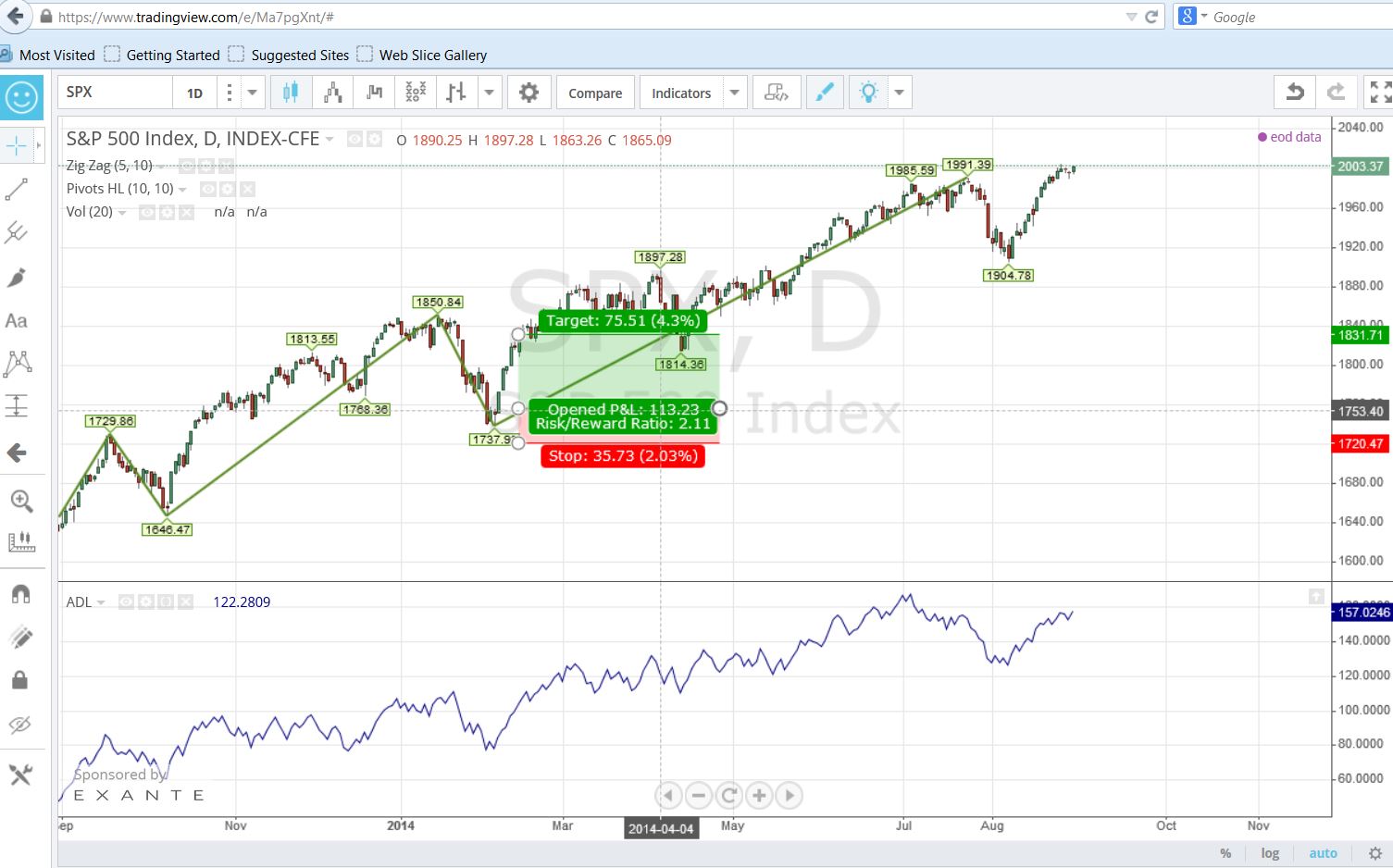Expand S&P 500 Index legend dropdown
1393x868 pixels.
(x=330, y=140)
